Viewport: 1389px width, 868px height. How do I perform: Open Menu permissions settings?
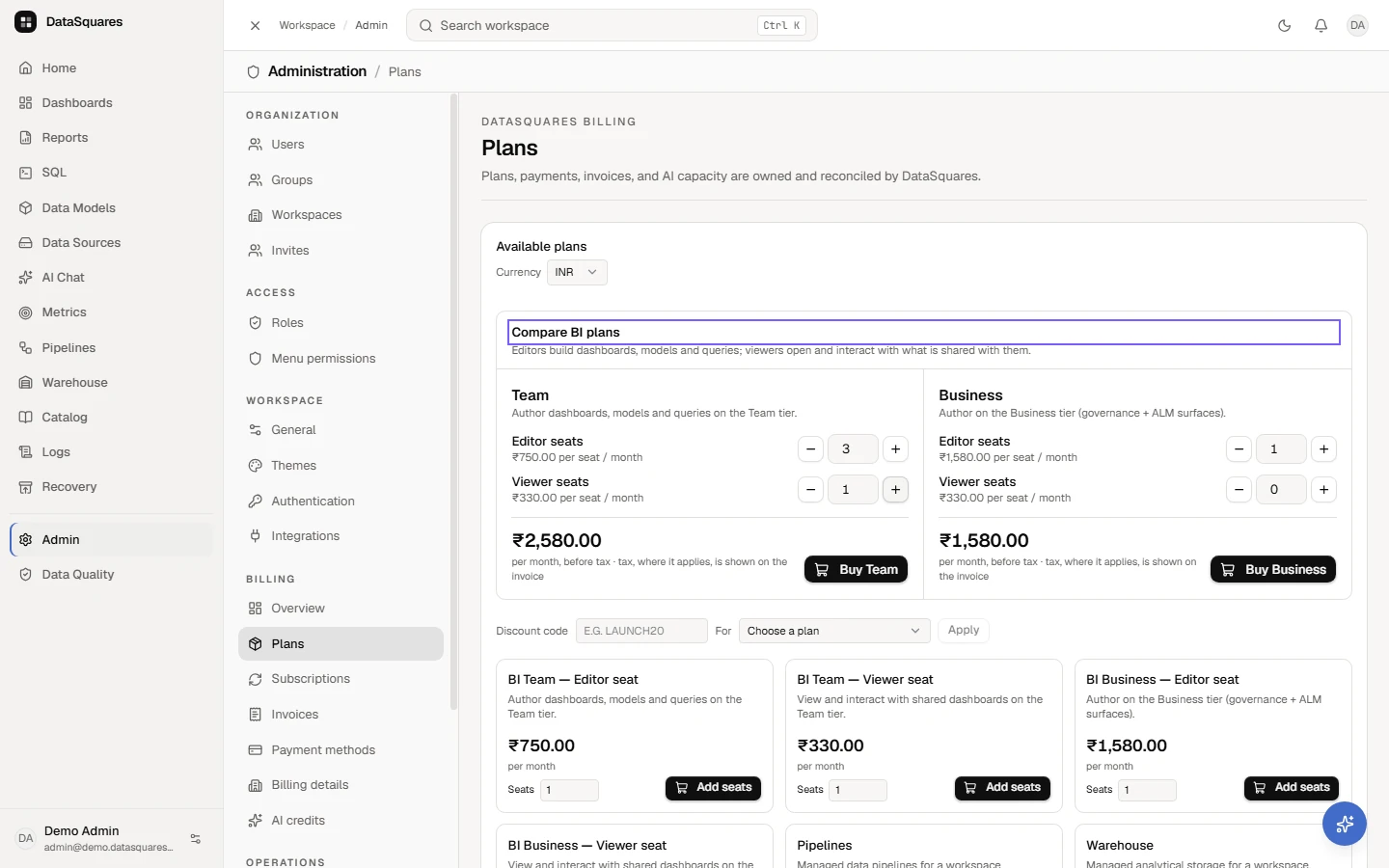[340, 359]
